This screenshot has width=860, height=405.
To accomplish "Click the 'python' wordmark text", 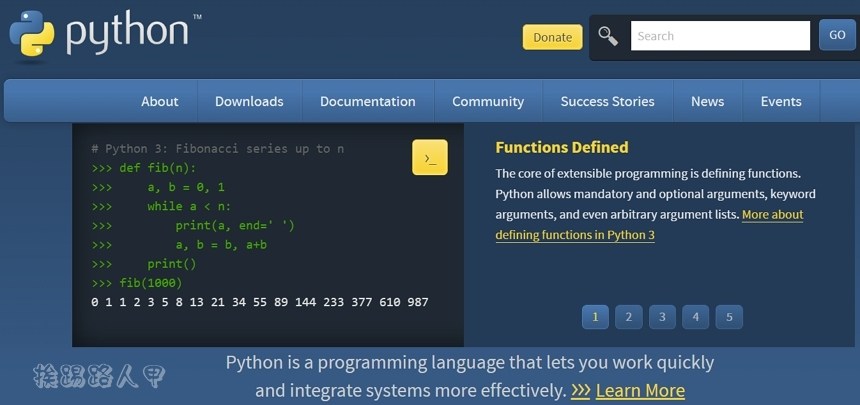I will [127, 34].
